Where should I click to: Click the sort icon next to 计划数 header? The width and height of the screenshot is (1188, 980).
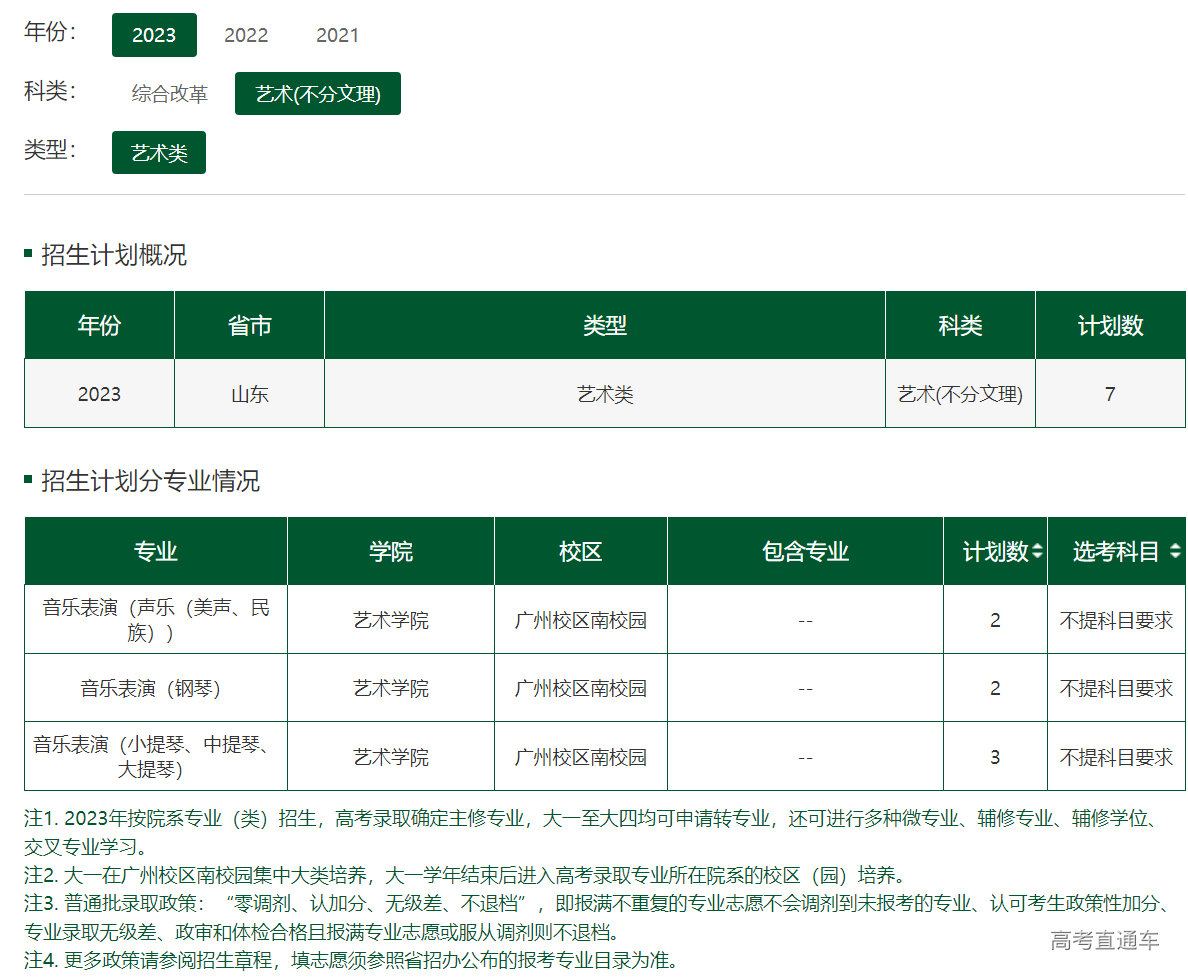(1037, 551)
